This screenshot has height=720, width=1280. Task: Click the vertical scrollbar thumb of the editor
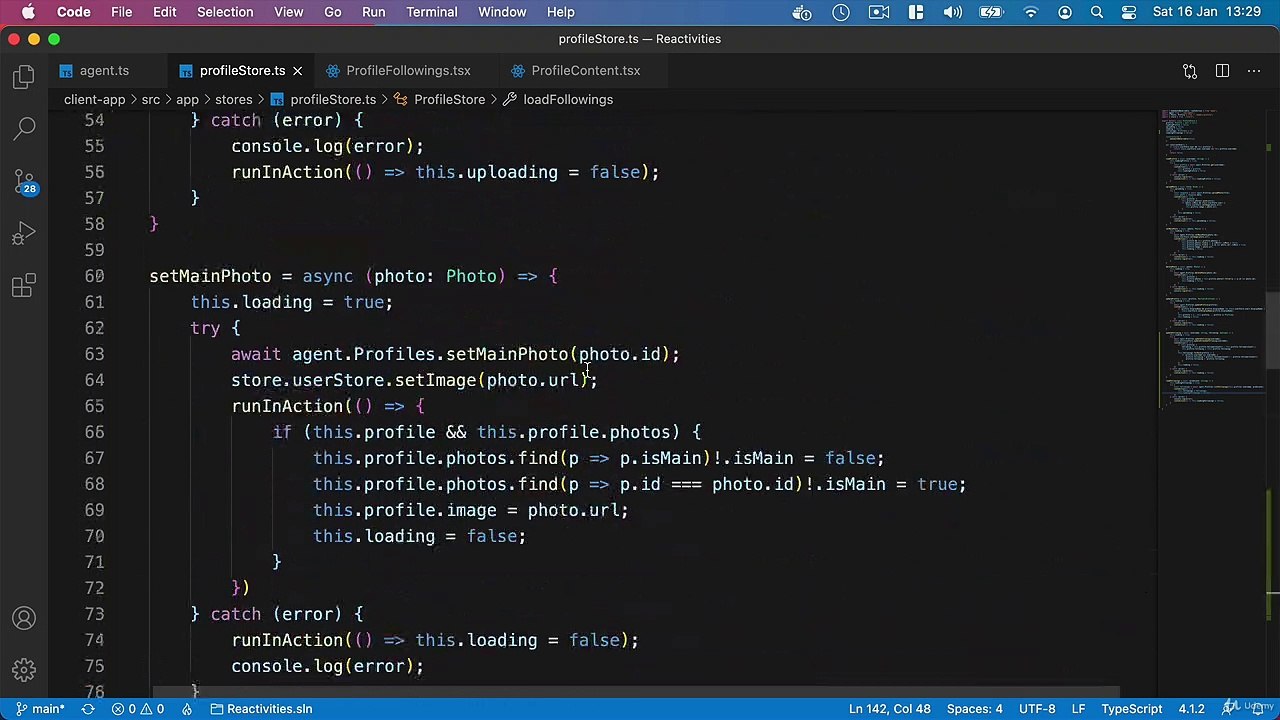tap(1272, 331)
